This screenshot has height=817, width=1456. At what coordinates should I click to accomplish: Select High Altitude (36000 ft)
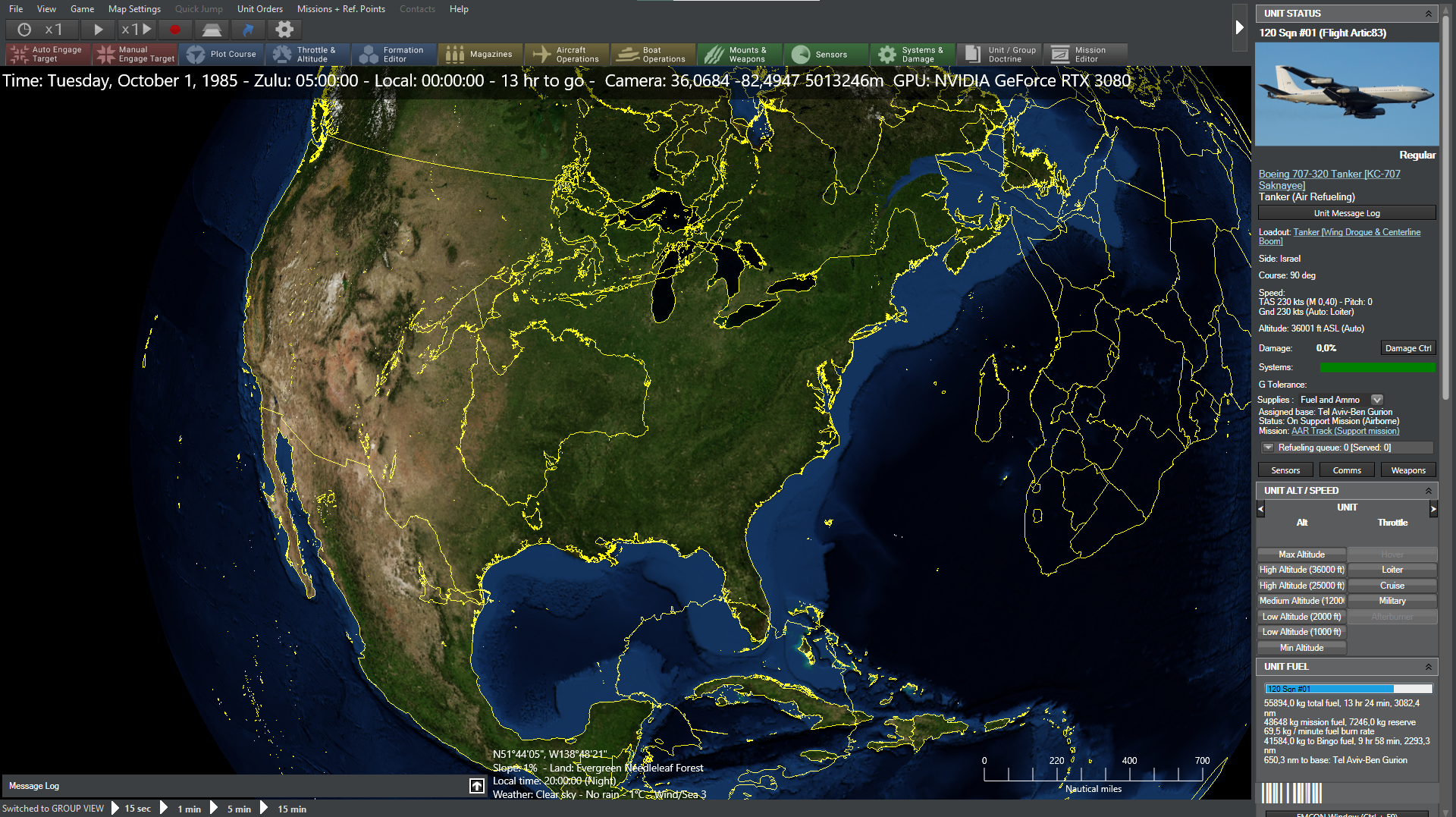(x=1301, y=570)
